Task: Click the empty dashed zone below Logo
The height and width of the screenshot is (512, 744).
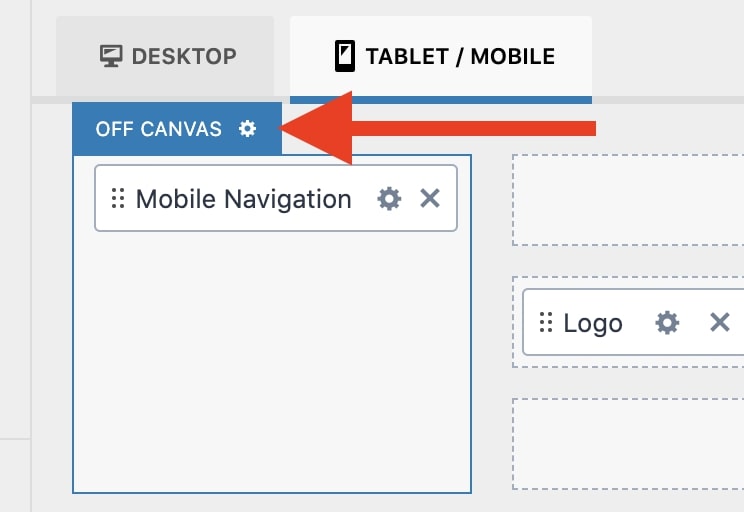Action: [628, 444]
